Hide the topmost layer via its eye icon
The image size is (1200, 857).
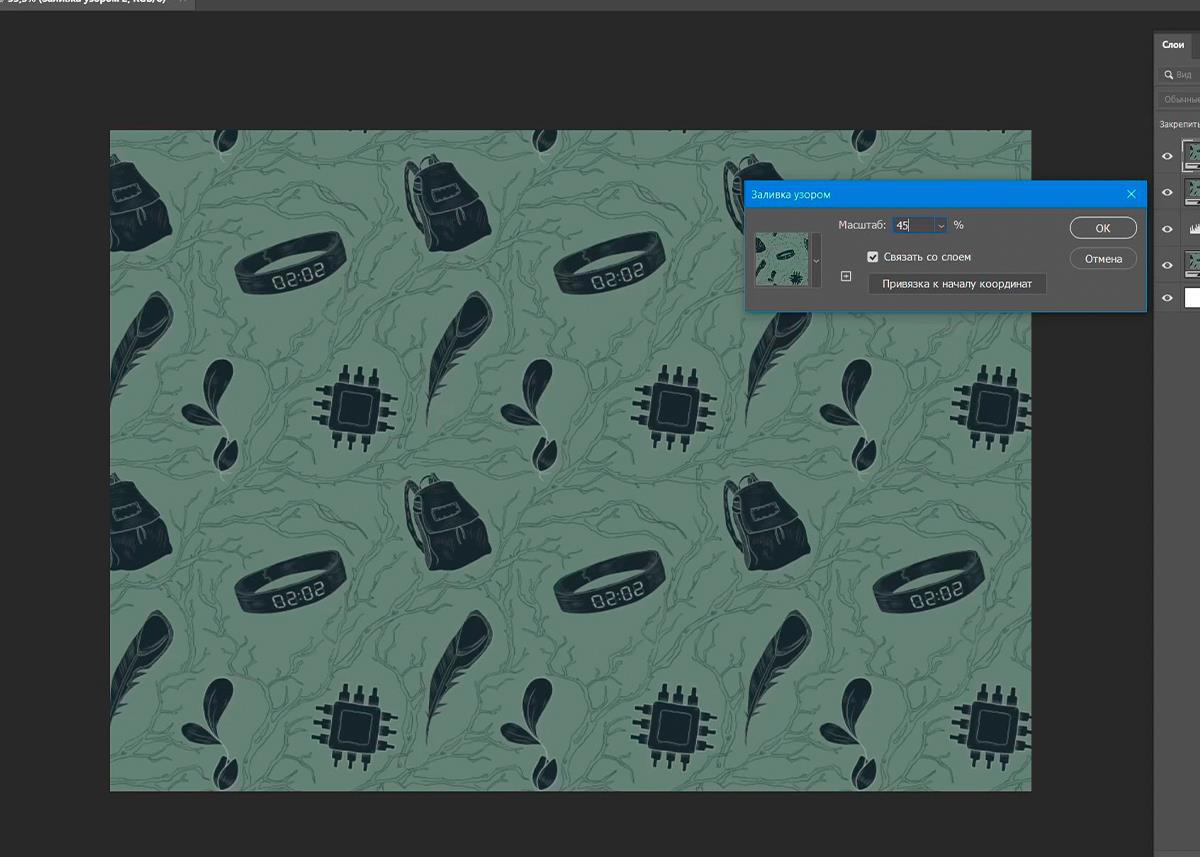(x=1167, y=156)
